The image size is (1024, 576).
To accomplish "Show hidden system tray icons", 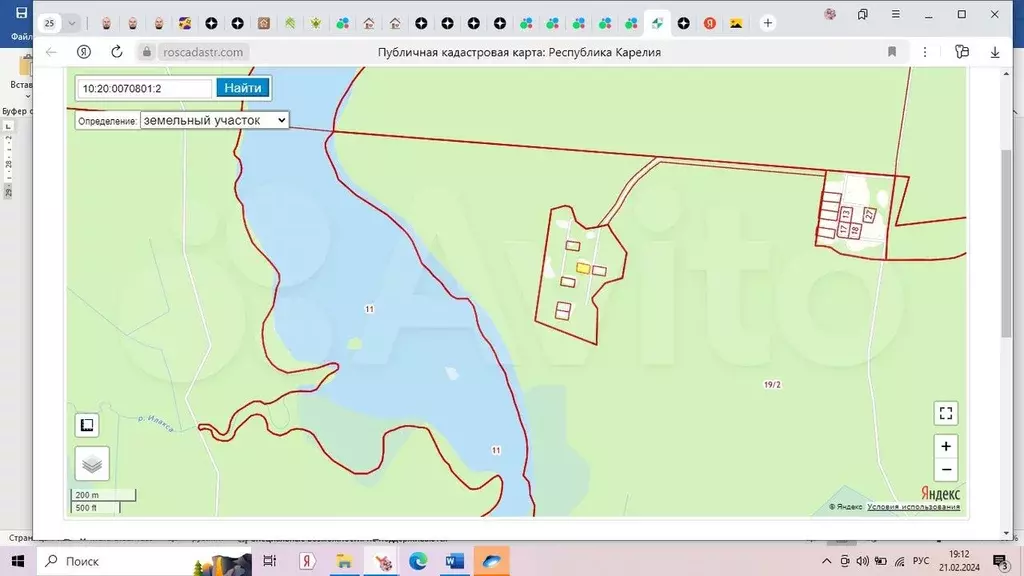I will 827,561.
